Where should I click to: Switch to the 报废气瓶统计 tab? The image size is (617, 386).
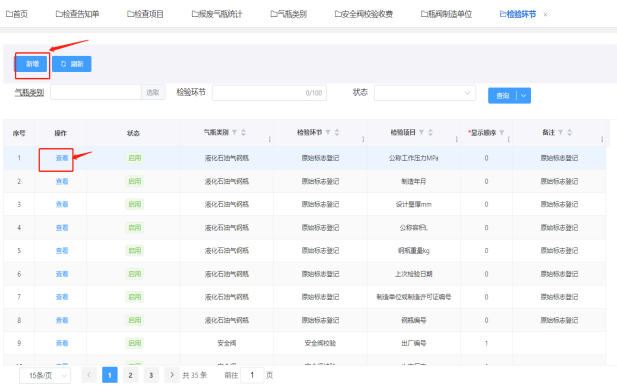tap(217, 14)
